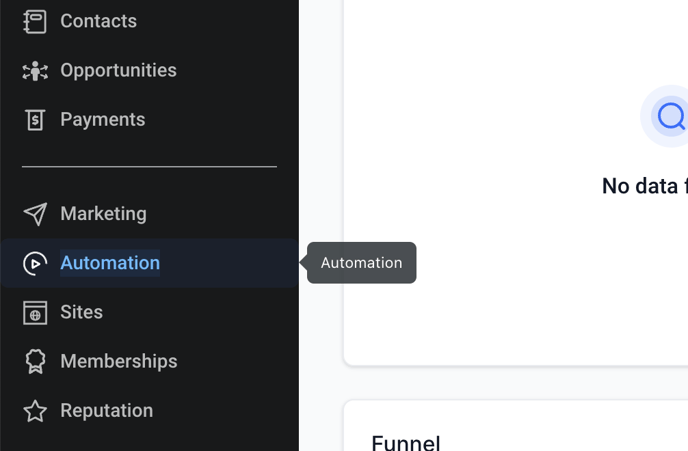Click the Funnel card heading

pyautogui.click(x=405, y=441)
